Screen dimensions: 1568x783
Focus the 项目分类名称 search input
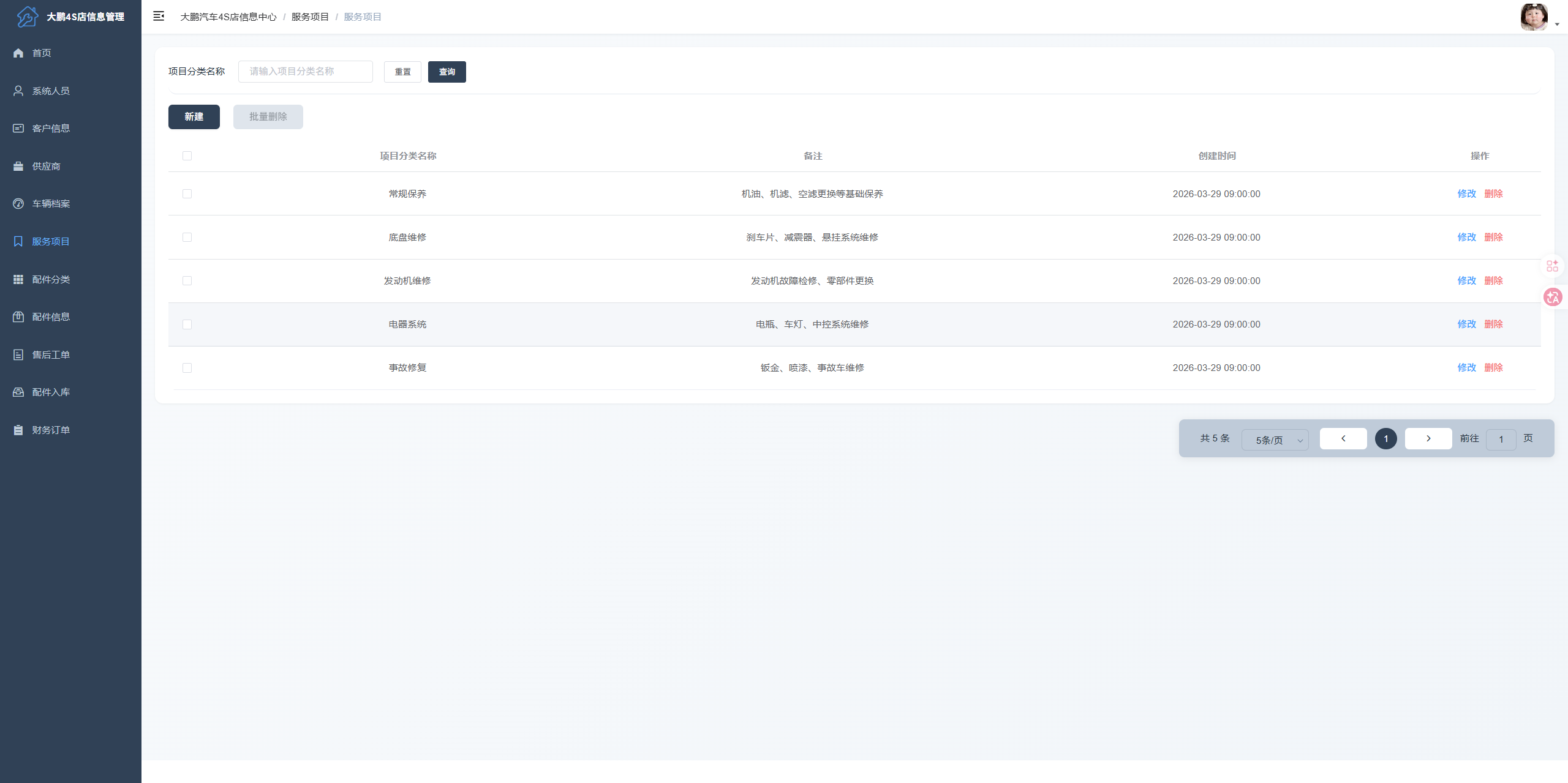point(306,72)
